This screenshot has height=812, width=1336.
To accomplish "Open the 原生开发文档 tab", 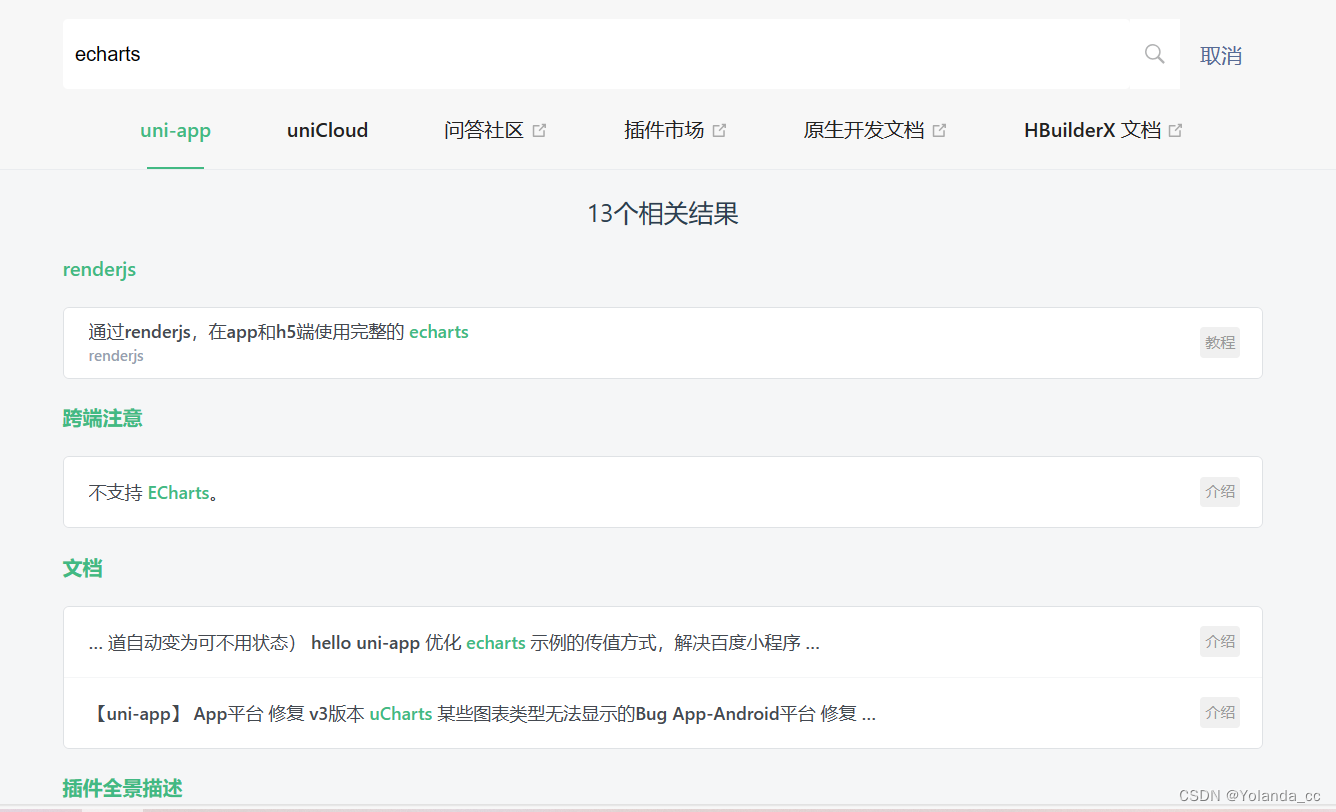I will [x=865, y=130].
